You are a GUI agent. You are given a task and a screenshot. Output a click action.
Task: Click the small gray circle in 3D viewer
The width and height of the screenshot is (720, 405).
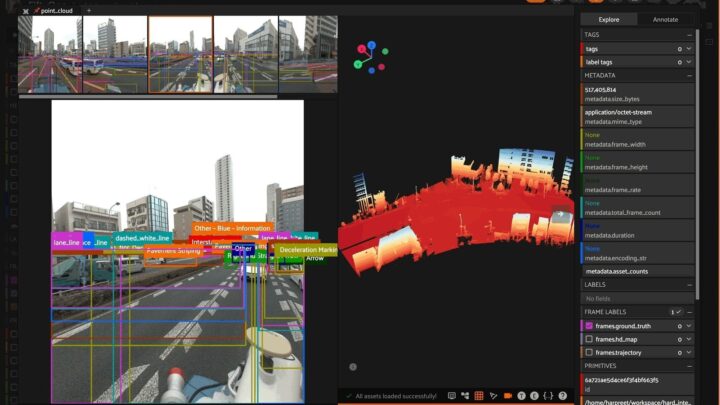[x=353, y=367]
